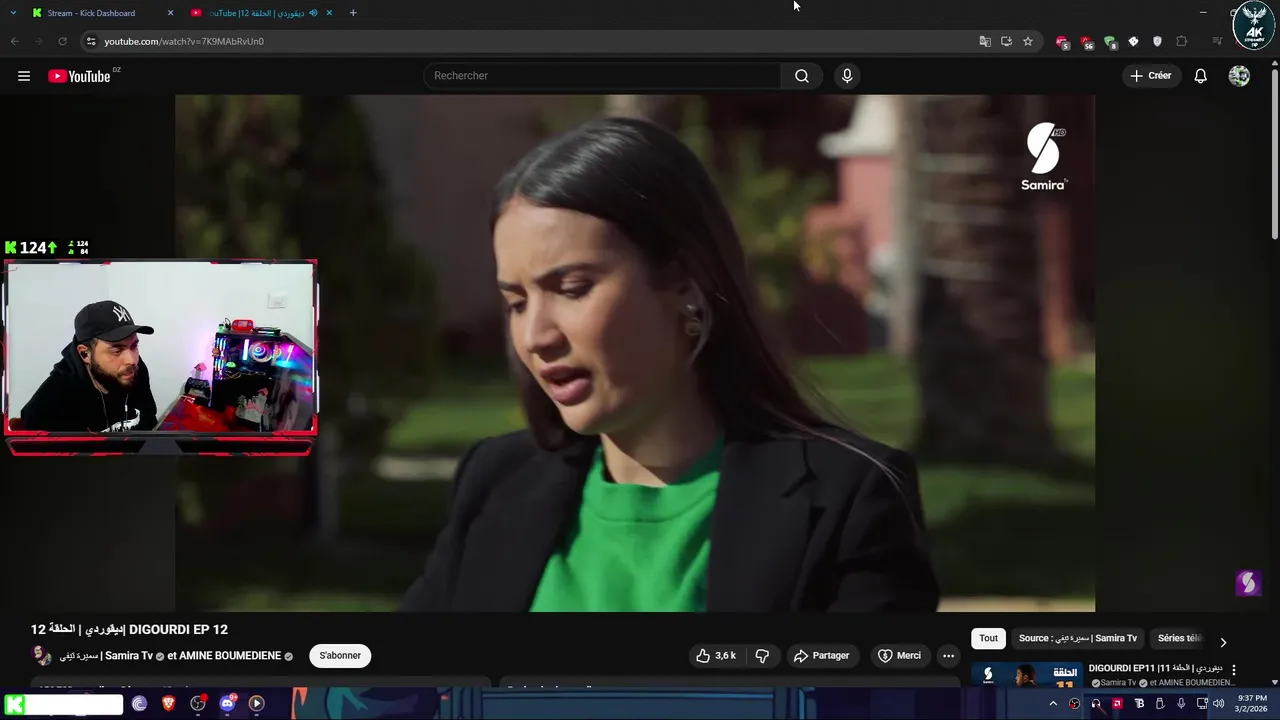Click the translate page icon in address bar
Screen dimensions: 1280x720
985,41
